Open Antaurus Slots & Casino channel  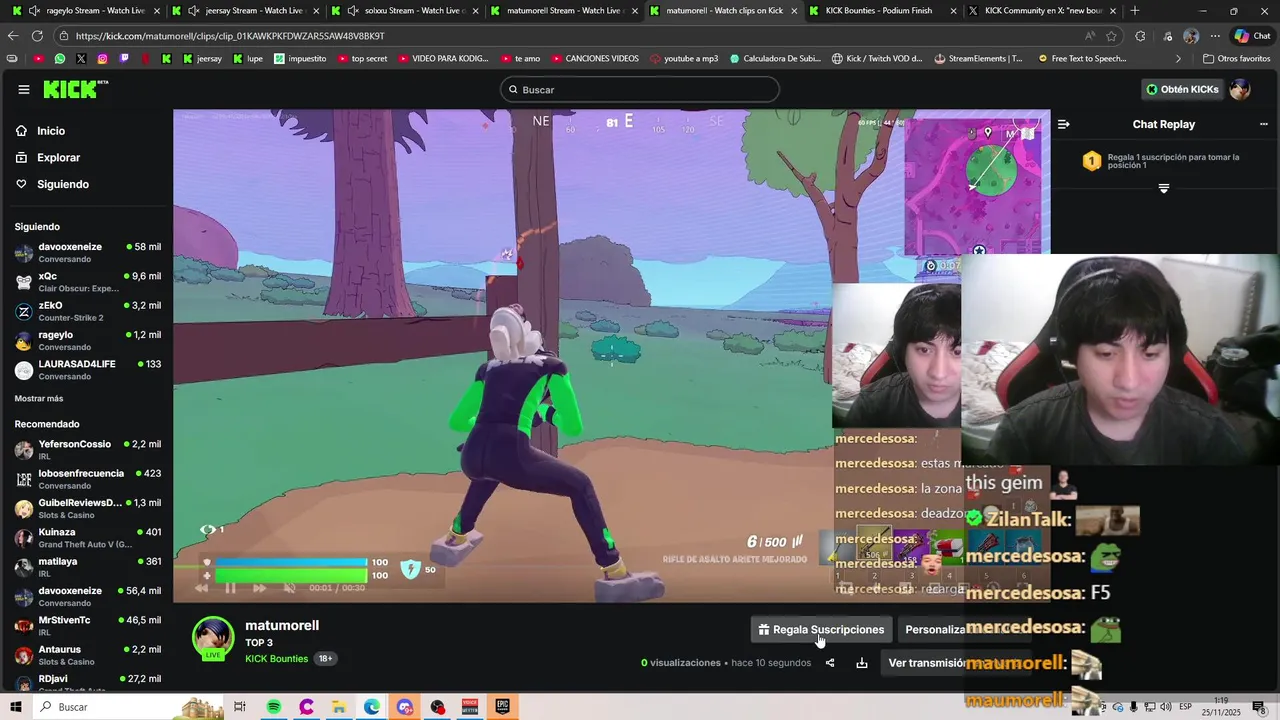[87, 655]
